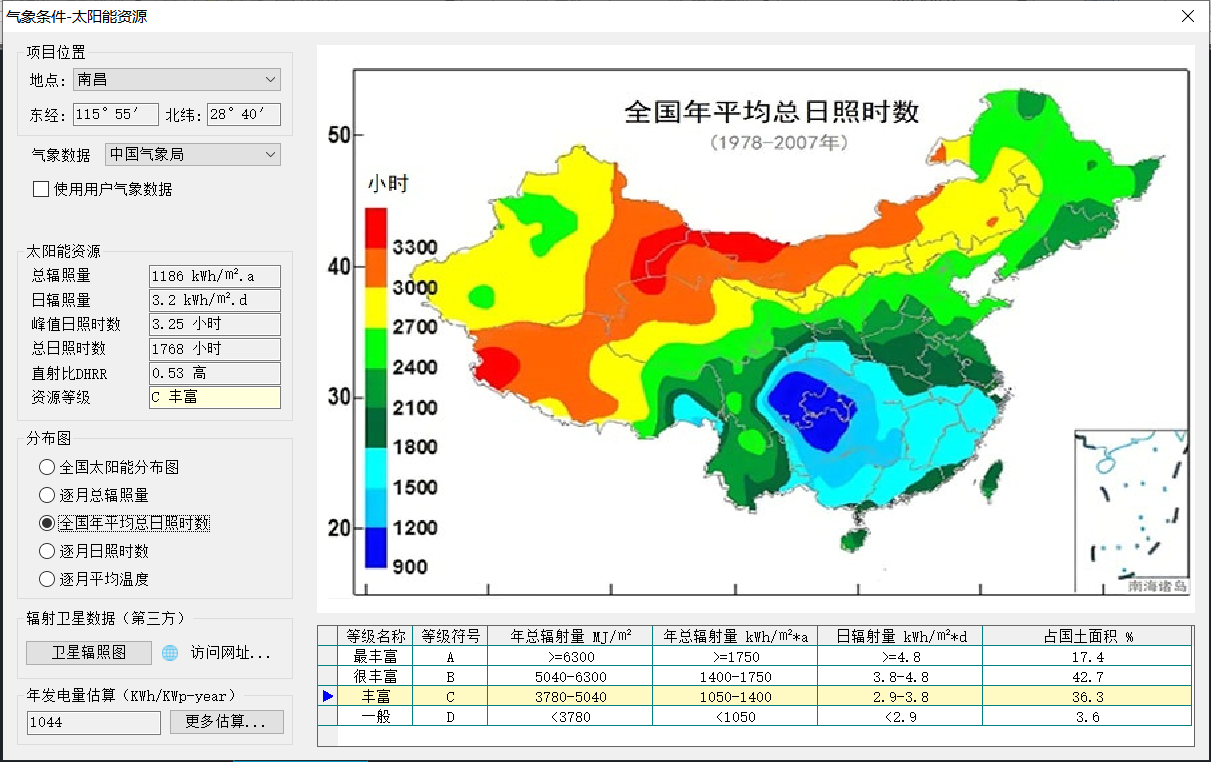Select 逐月总辐照量 radio option
The width and height of the screenshot is (1211, 762).
(46, 495)
